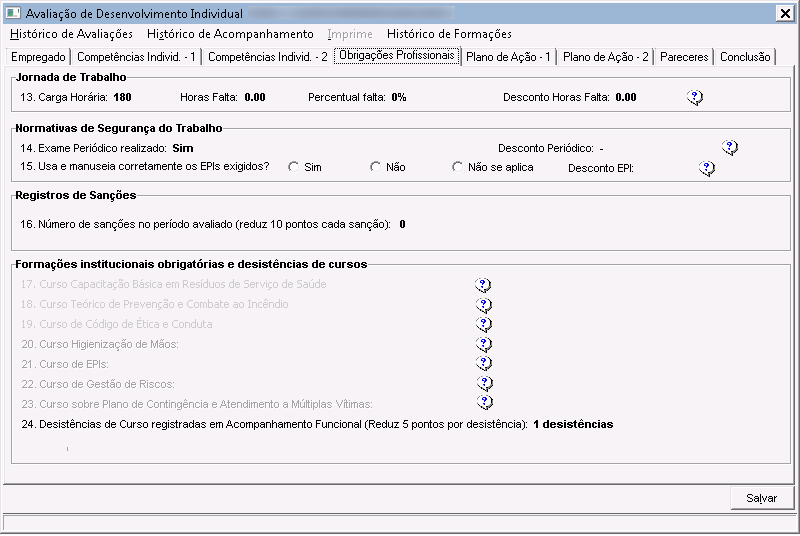Click the bottom status bar field
Screen dimensions: 800x536
(x=399, y=524)
